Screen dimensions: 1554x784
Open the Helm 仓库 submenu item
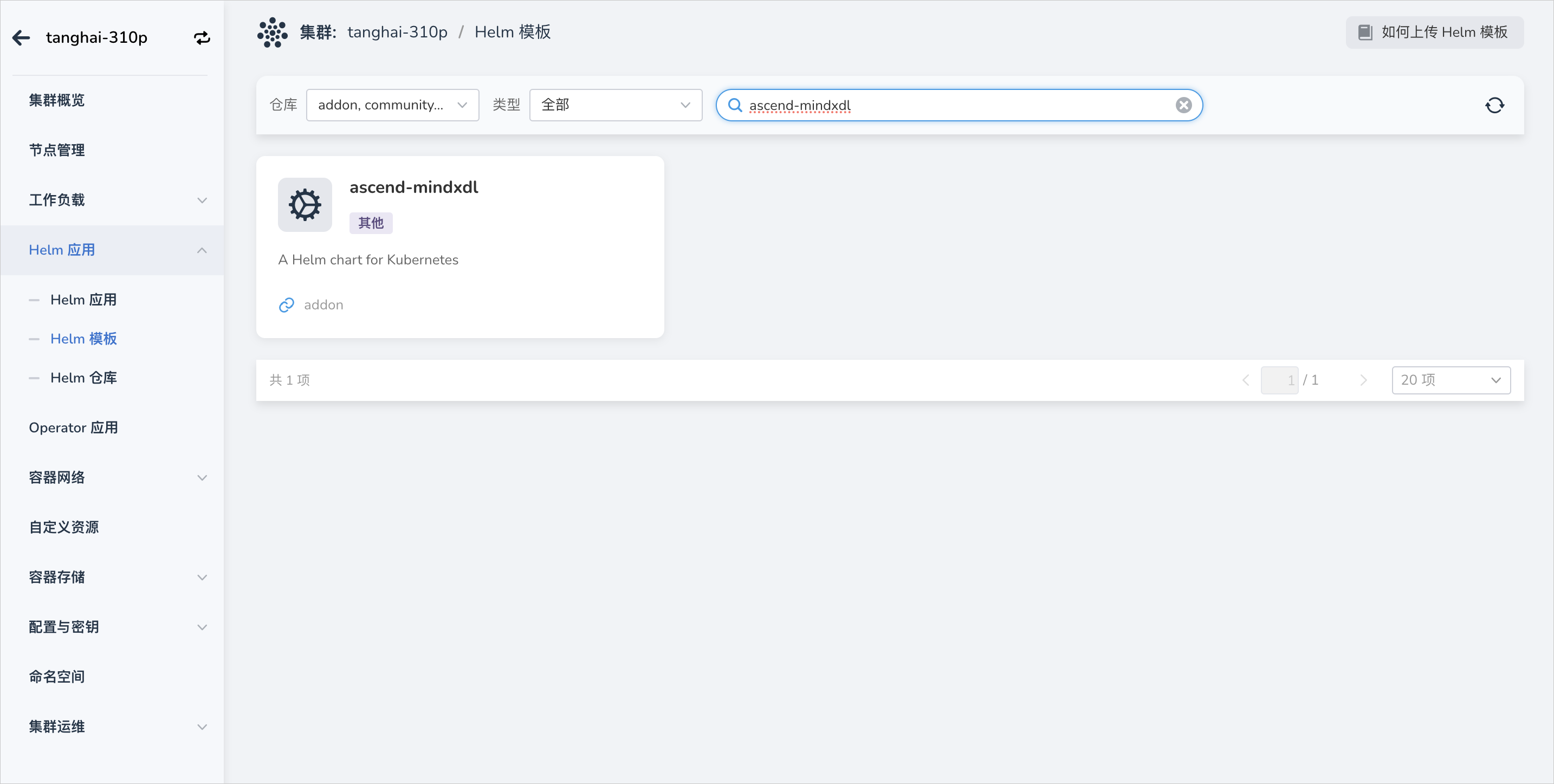pos(83,378)
